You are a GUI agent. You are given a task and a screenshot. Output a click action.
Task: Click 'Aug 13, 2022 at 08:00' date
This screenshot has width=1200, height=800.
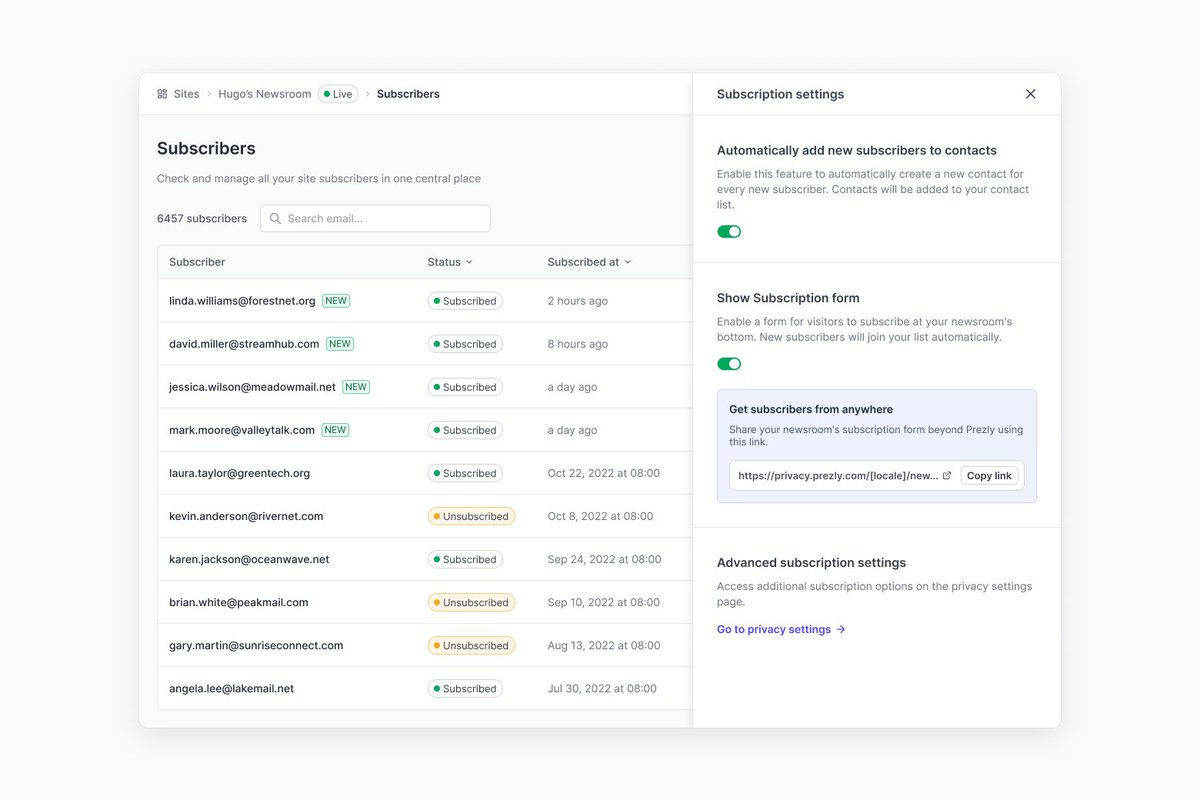click(603, 645)
